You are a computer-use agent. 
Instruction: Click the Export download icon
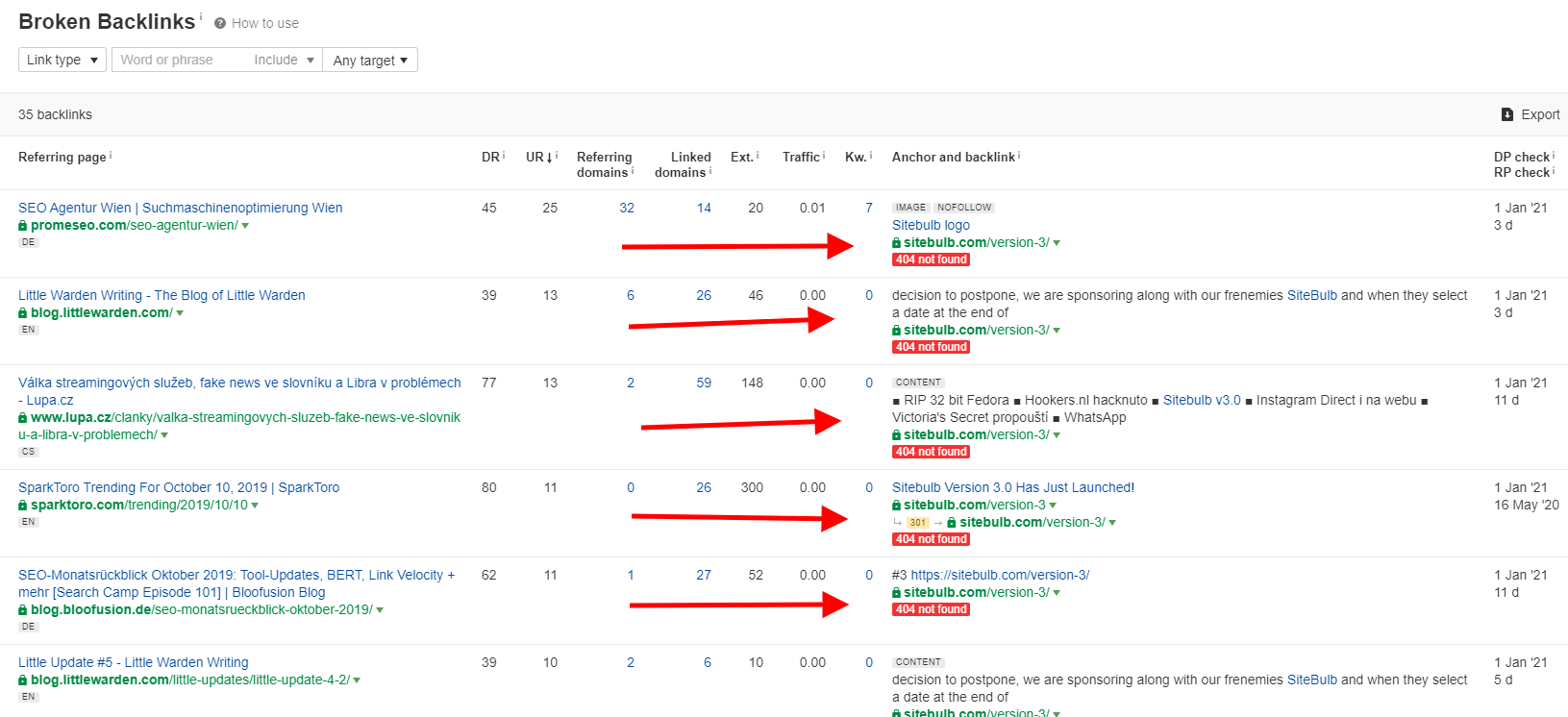pos(1507,114)
